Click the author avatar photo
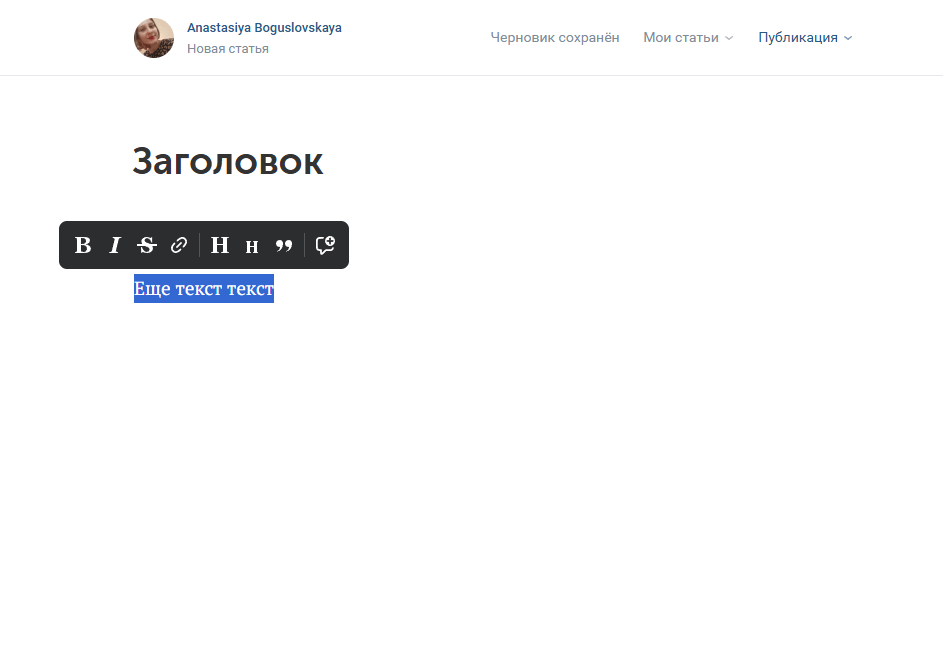The height and width of the screenshot is (669, 943). [x=154, y=38]
